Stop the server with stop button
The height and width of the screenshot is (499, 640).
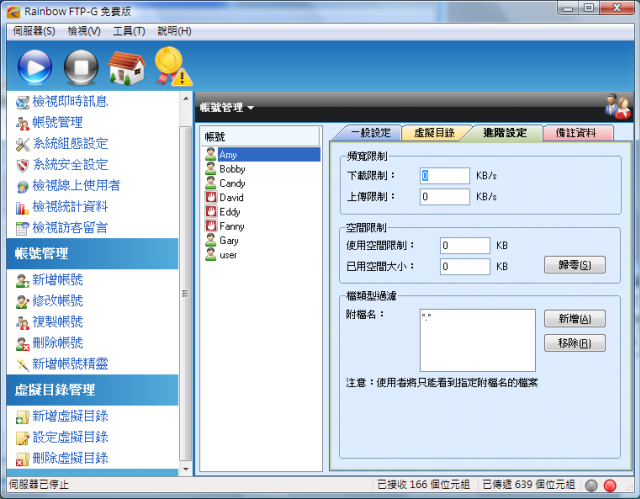(81, 67)
